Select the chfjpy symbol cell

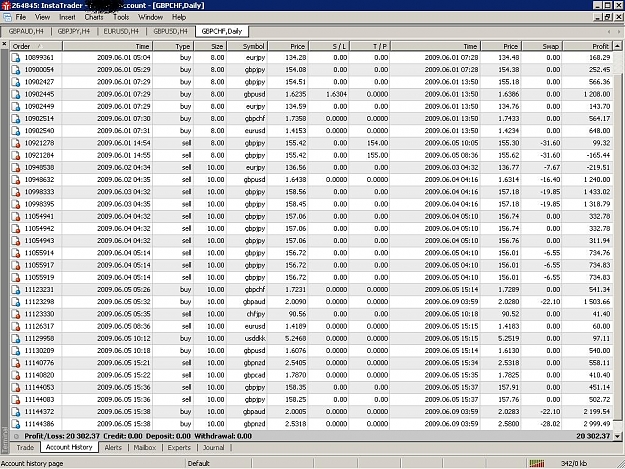click(256, 314)
